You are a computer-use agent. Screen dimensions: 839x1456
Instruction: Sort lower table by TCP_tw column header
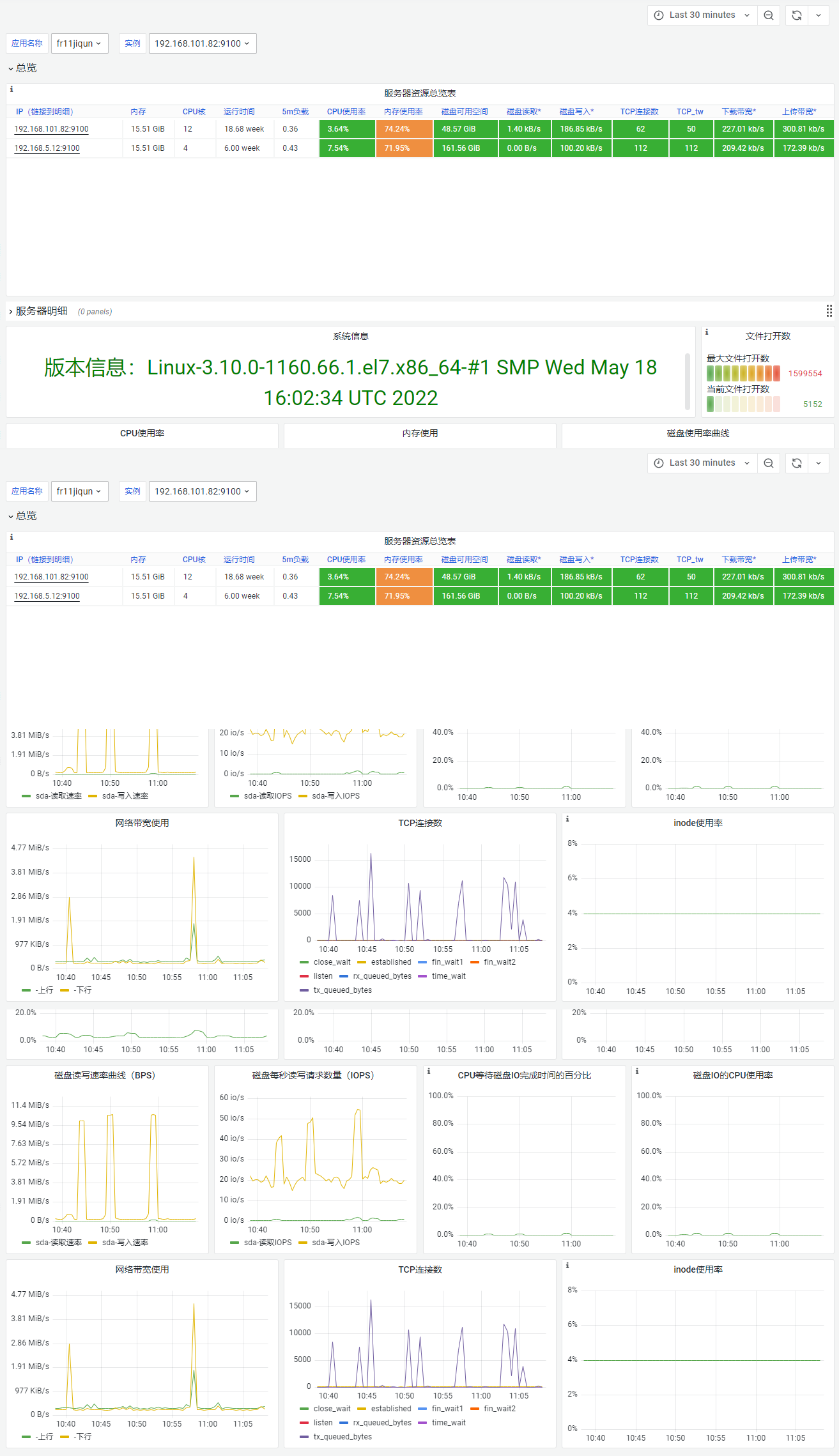(x=690, y=560)
